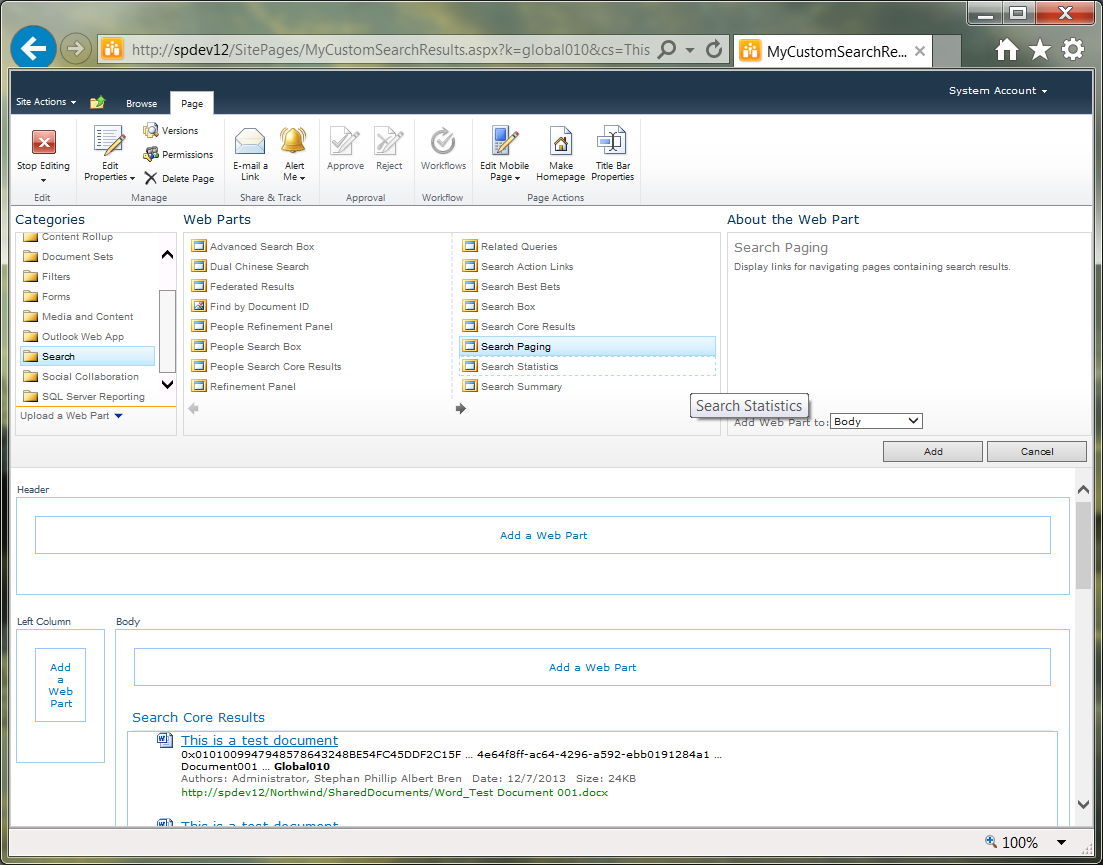Viewport: 1103px width, 865px height.
Task: Click the Add button
Action: coord(933,451)
